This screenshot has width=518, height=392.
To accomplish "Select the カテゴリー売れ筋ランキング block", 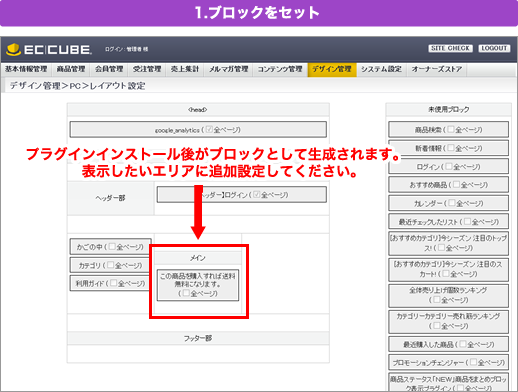I will [448, 321].
